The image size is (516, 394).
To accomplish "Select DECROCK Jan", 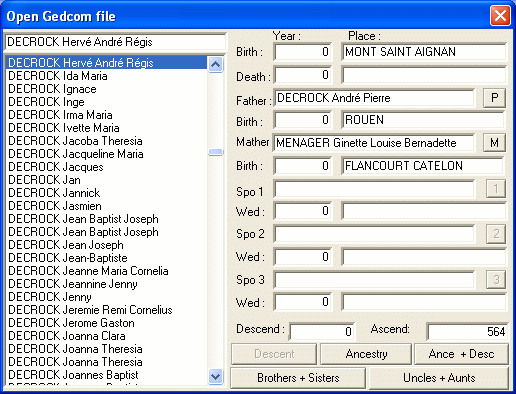I will [107, 180].
